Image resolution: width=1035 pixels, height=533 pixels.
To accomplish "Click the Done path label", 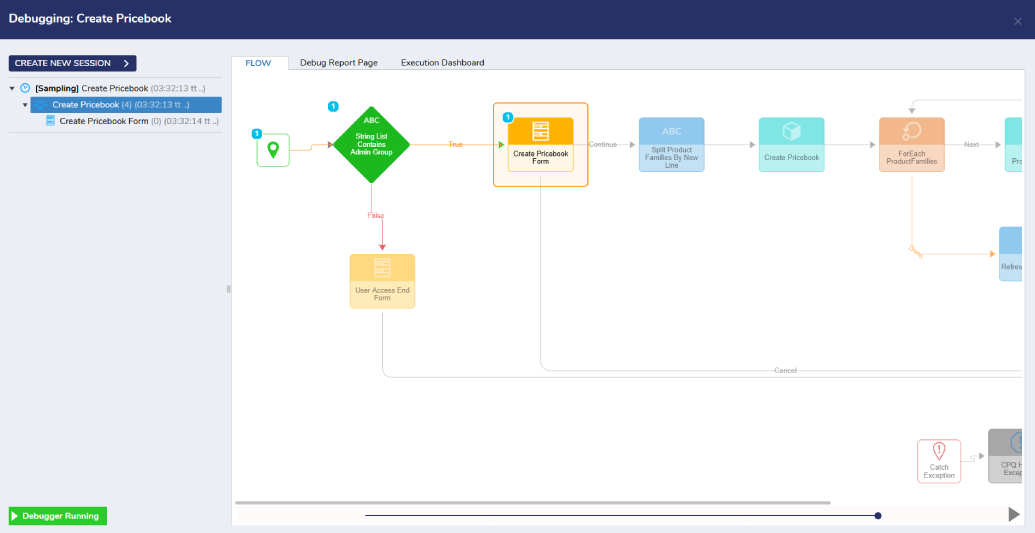I will coord(916,251).
